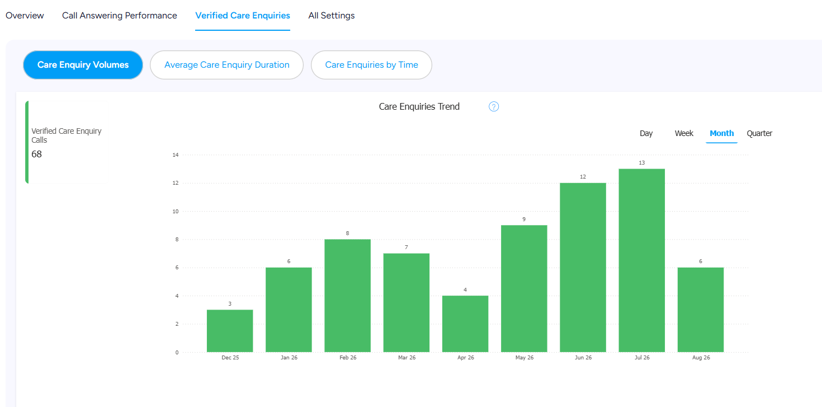Switch to Call Answering Performance tab
Image resolution: width=822 pixels, height=407 pixels.
(x=120, y=16)
